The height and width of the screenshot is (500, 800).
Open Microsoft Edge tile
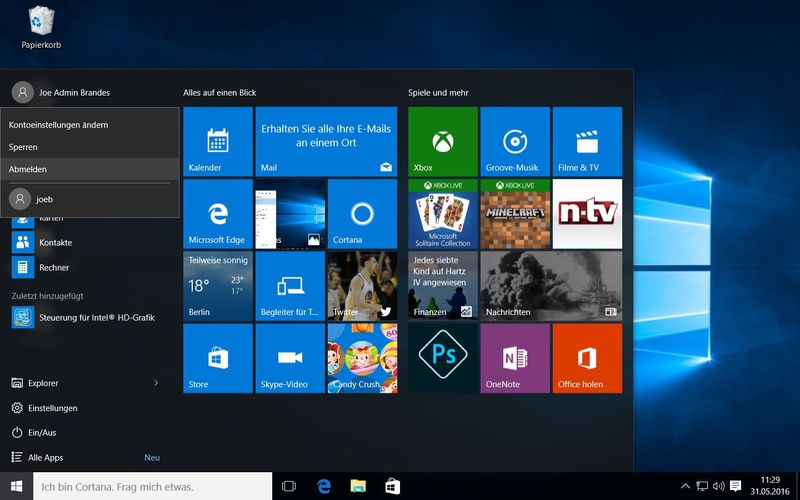217,214
